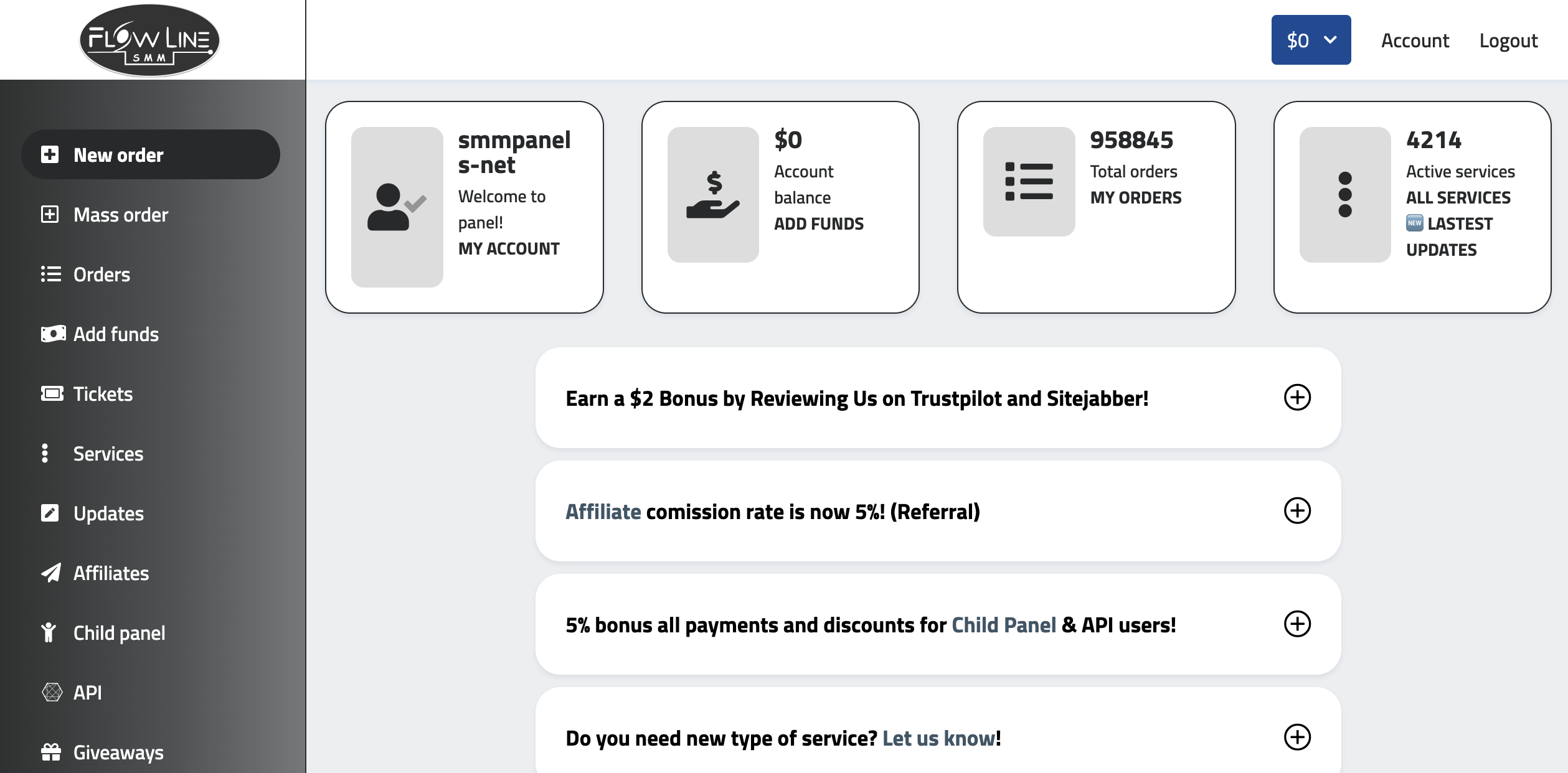
Task: Click the three-dot active services icon
Action: coord(1345,194)
